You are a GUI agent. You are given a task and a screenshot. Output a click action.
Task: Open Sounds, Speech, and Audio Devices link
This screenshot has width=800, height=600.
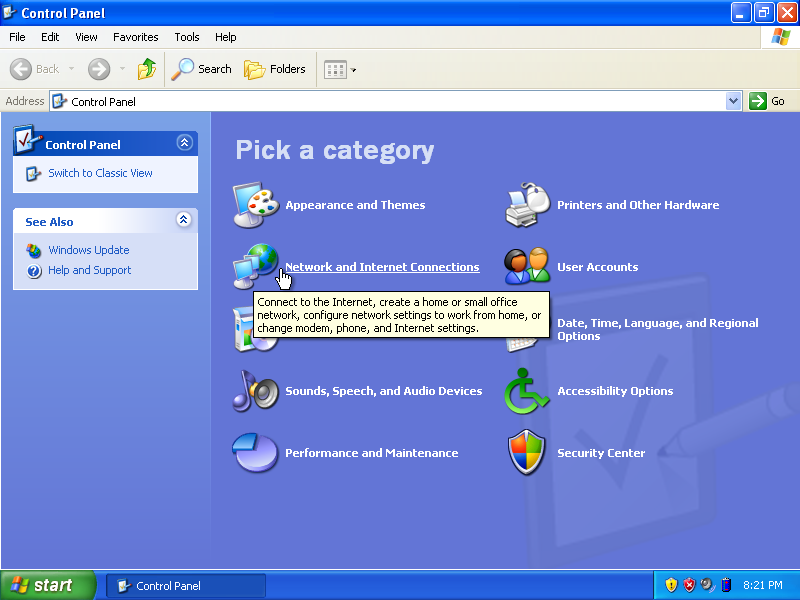click(384, 391)
